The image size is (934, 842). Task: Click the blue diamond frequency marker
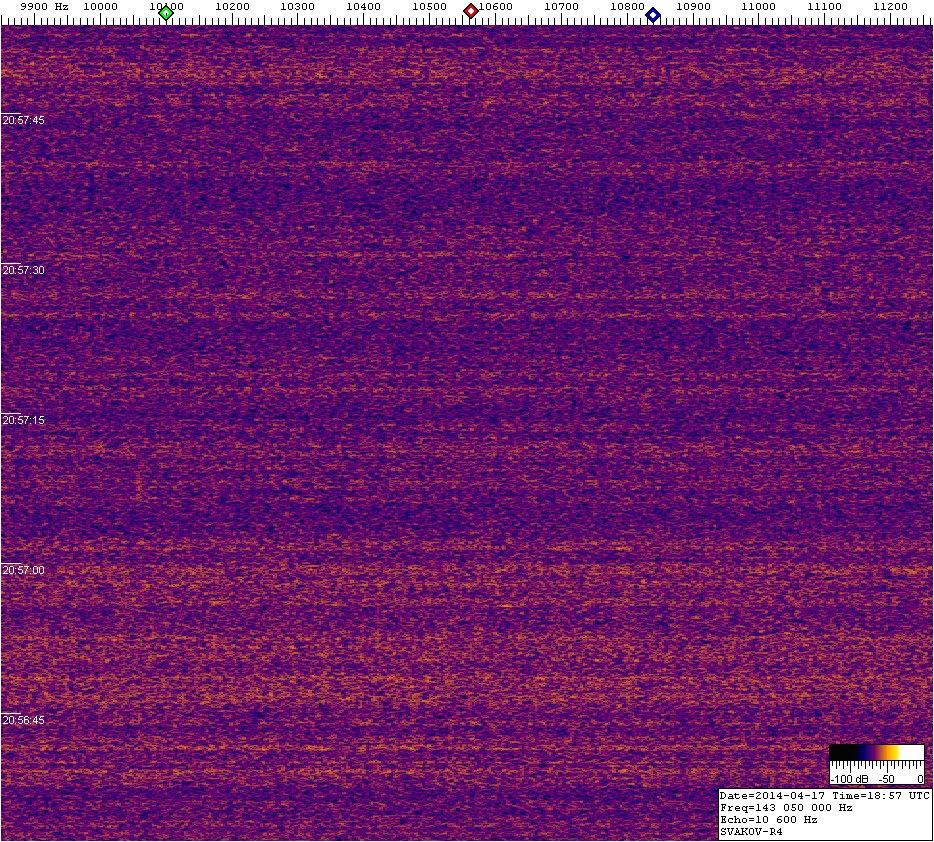[653, 14]
